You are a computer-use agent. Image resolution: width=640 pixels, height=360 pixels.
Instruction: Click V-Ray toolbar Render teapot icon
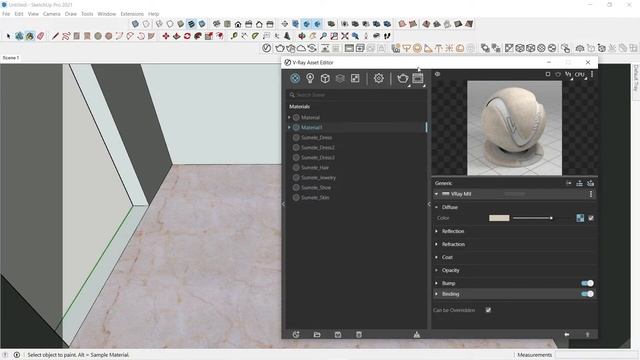[280, 48]
